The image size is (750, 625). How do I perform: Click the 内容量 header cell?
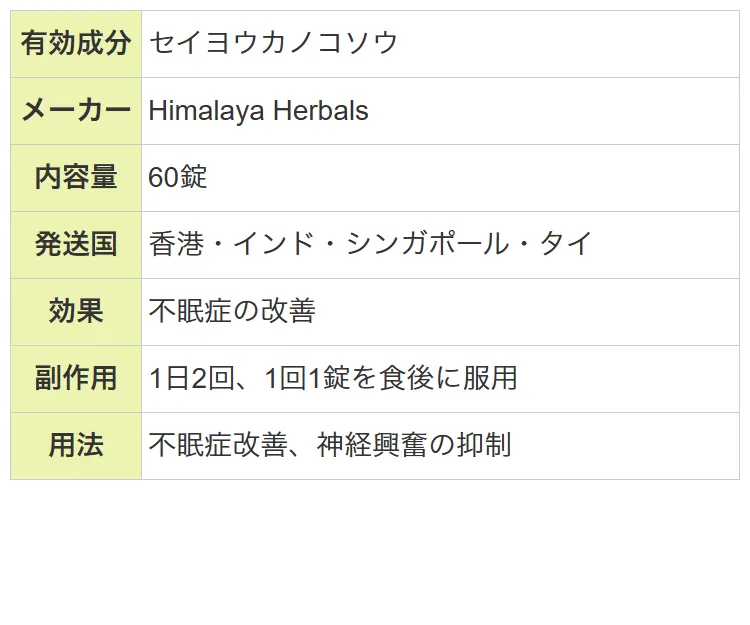[x=76, y=177]
